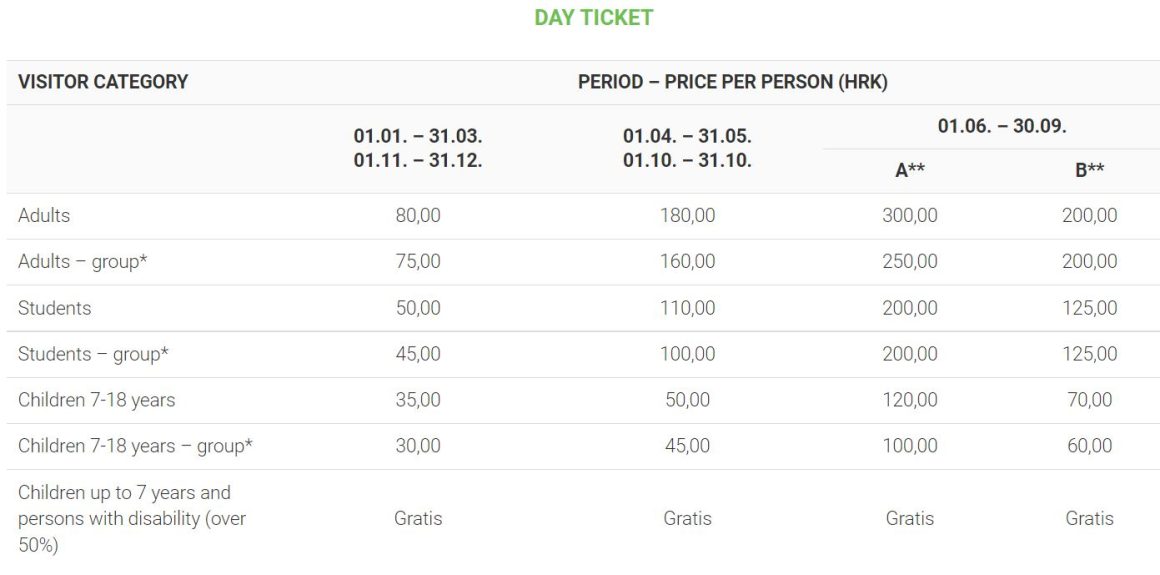Click the PERIOD – PRICE PER PERSON header
The height and width of the screenshot is (575, 1160).
[732, 82]
